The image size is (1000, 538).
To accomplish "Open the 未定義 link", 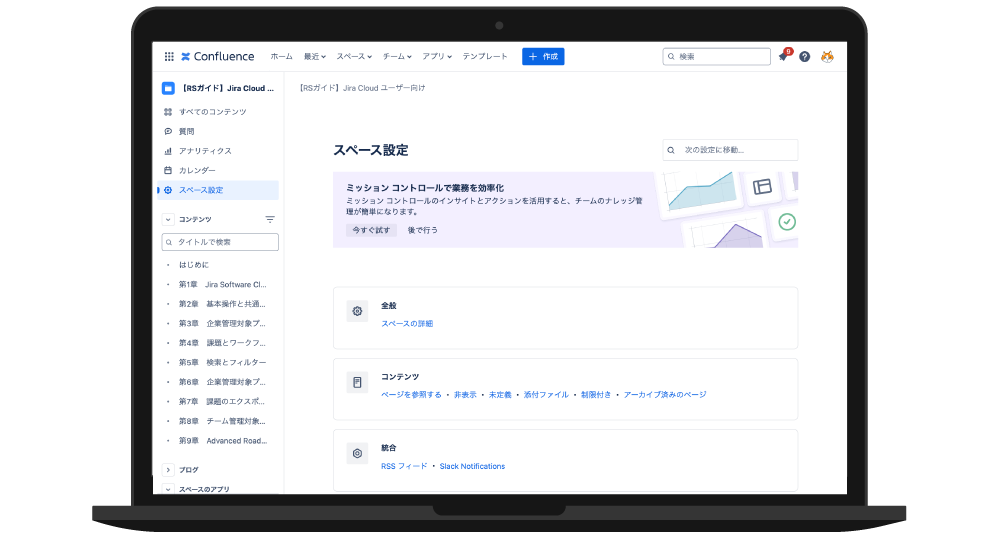I will pyautogui.click(x=500, y=395).
